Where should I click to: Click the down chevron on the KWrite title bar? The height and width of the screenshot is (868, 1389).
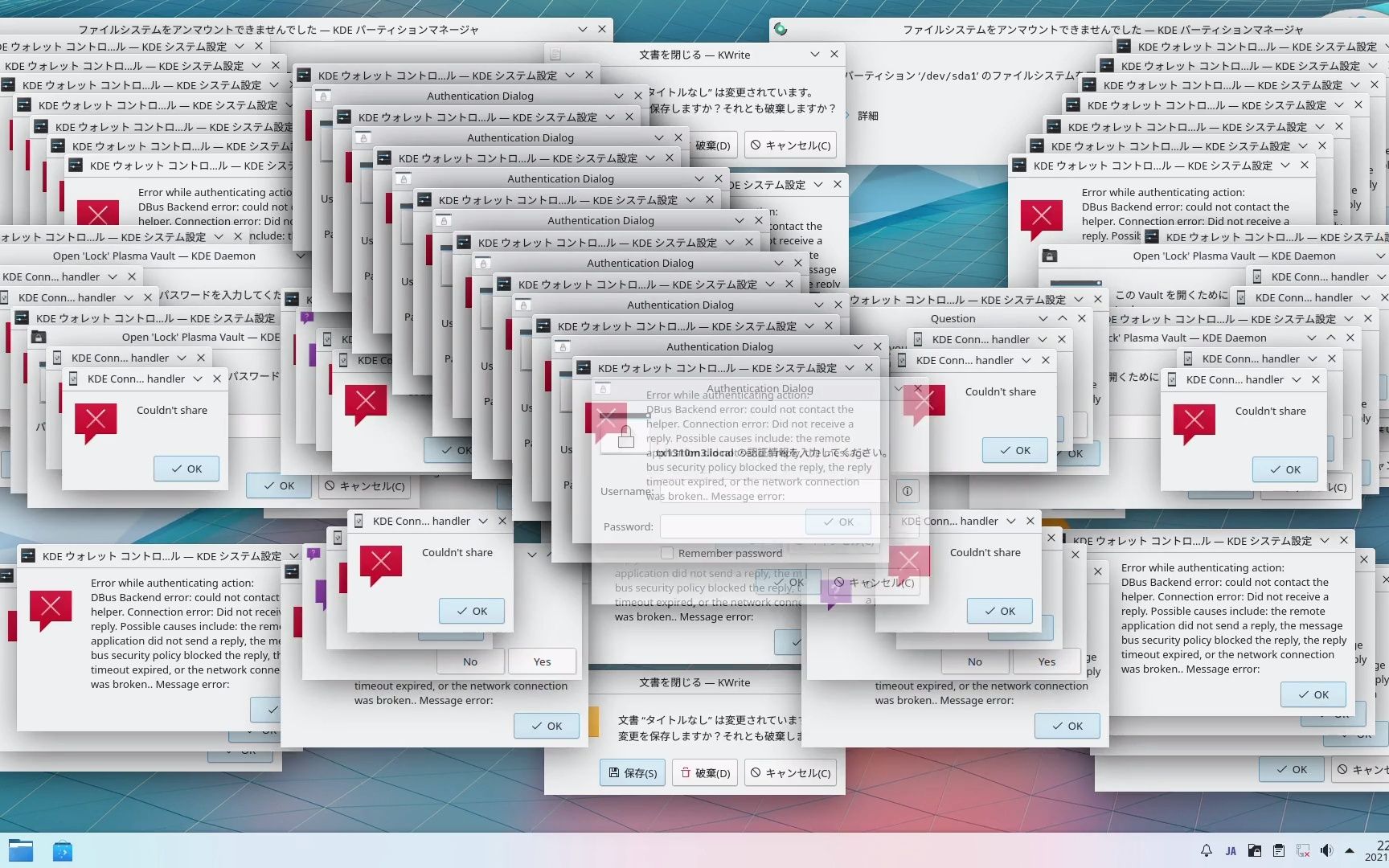tap(815, 55)
